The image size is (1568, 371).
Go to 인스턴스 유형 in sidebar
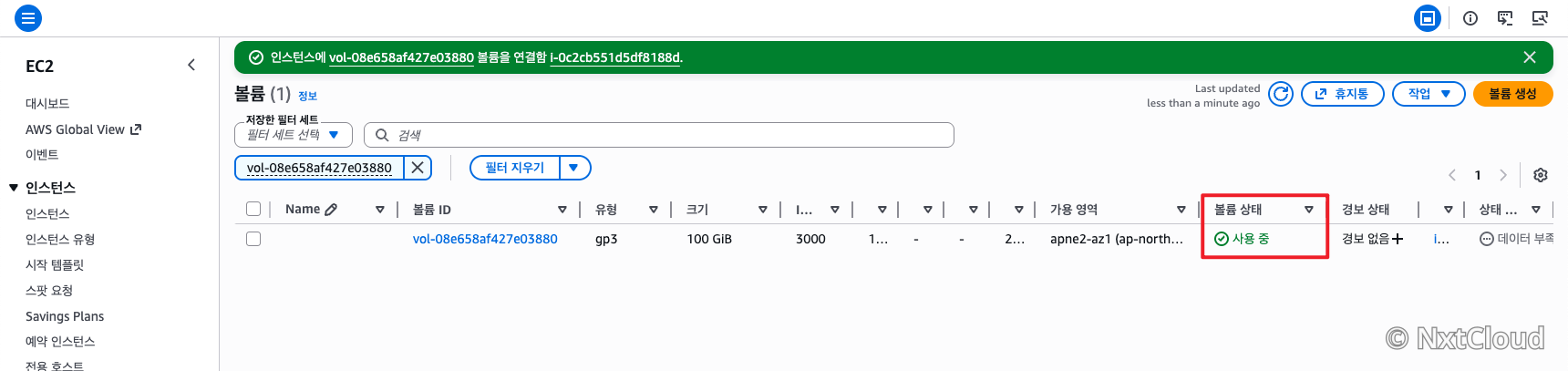click(x=60, y=239)
